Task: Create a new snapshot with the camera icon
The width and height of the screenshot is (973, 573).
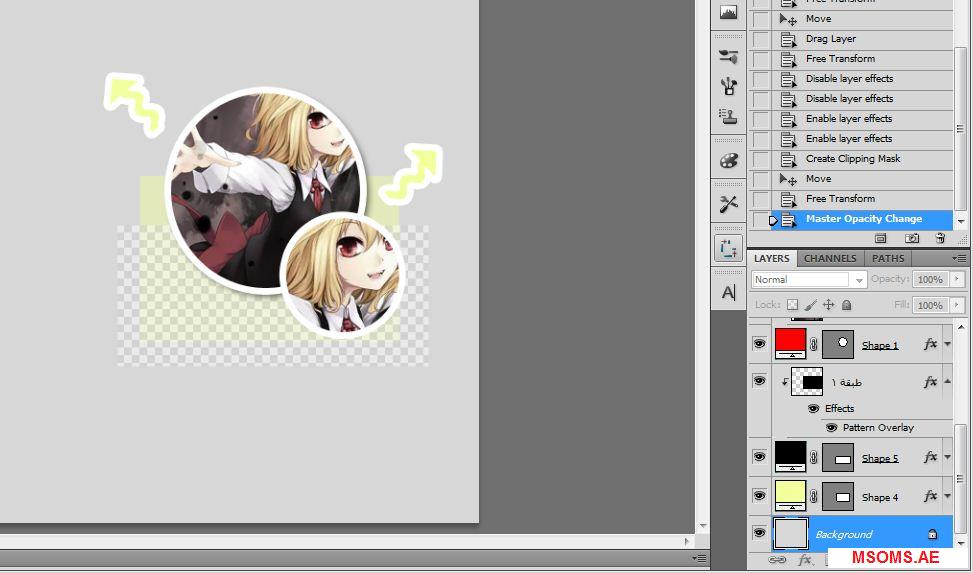Action: tap(912, 239)
